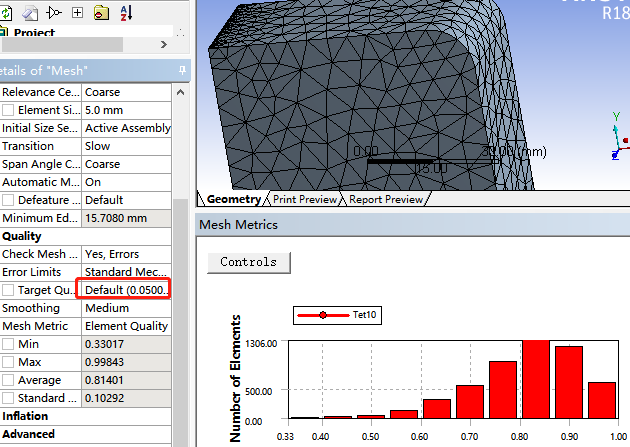Image resolution: width=630 pixels, height=447 pixels.
Task: Open the Smoothing Medium dropdown field
Action: (x=127, y=308)
